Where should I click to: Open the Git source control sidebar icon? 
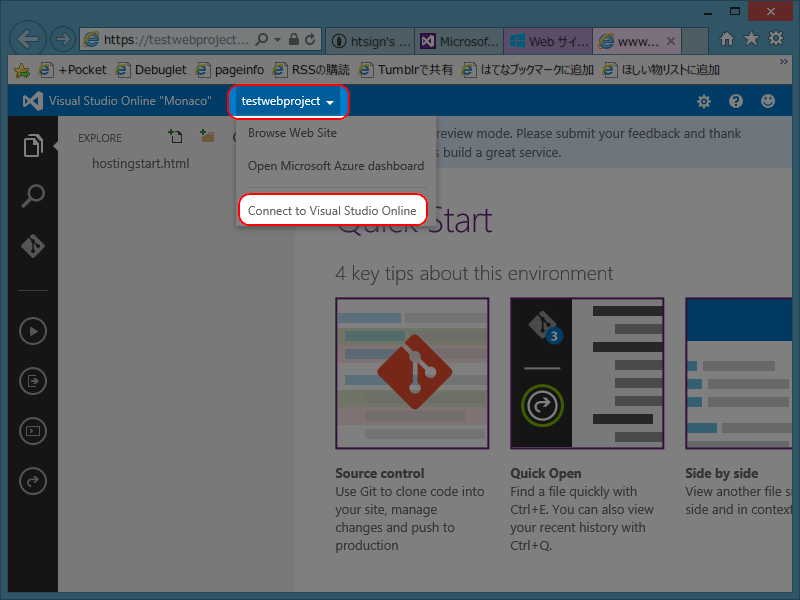[33, 245]
